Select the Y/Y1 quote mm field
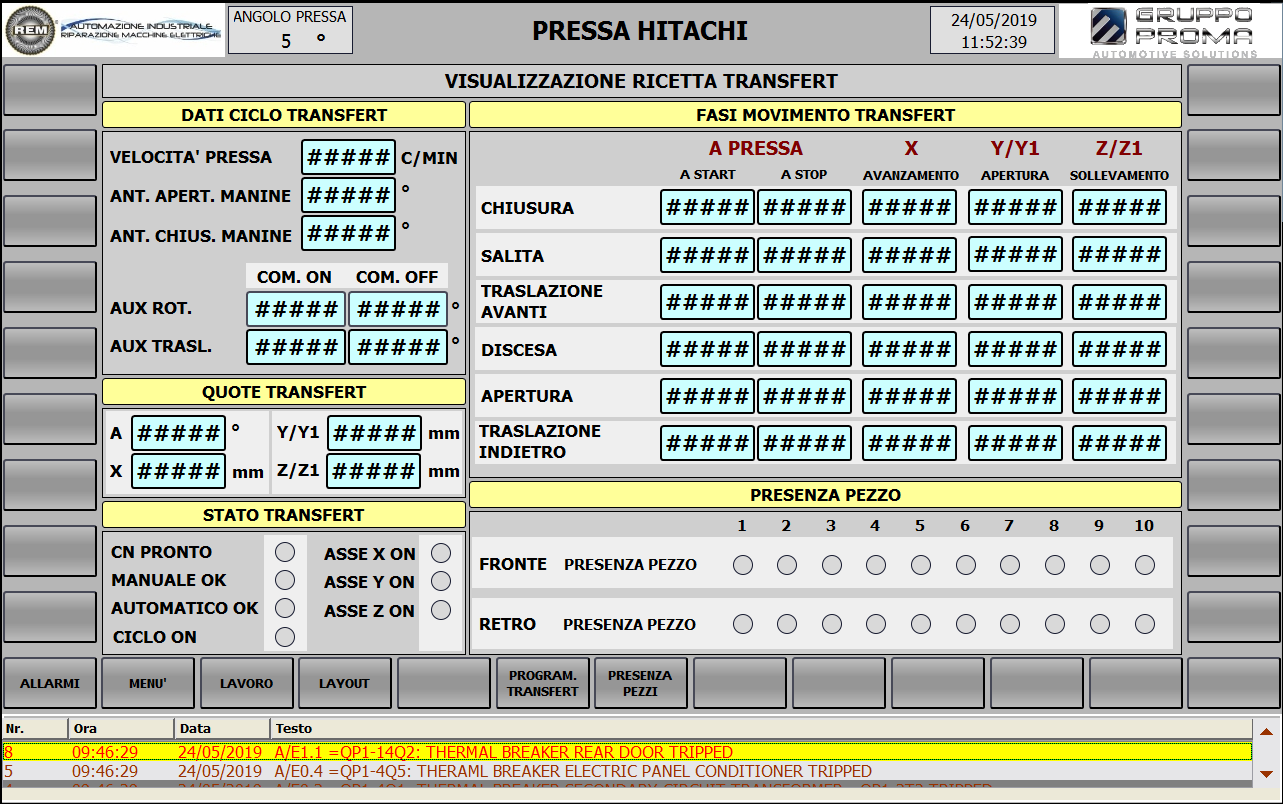The image size is (1283, 804). click(x=375, y=433)
